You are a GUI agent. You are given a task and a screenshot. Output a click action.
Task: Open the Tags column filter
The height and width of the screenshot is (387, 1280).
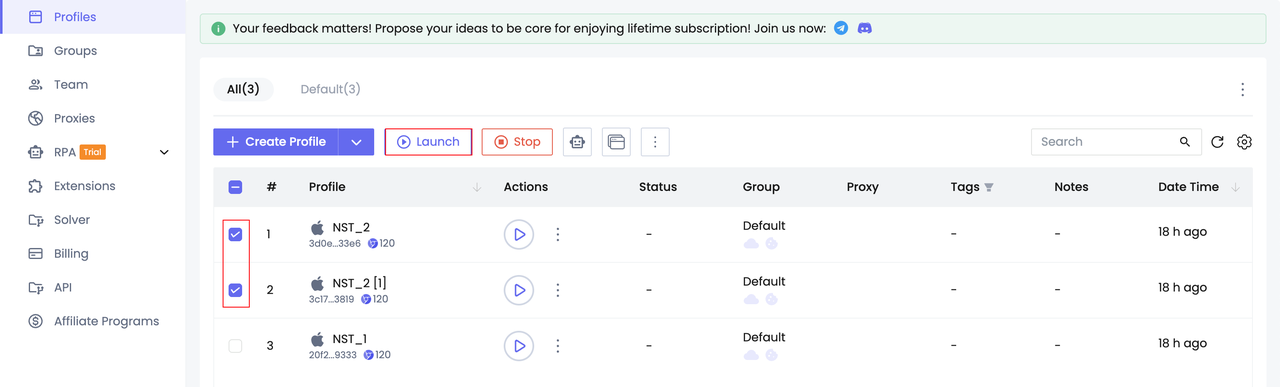click(x=989, y=187)
